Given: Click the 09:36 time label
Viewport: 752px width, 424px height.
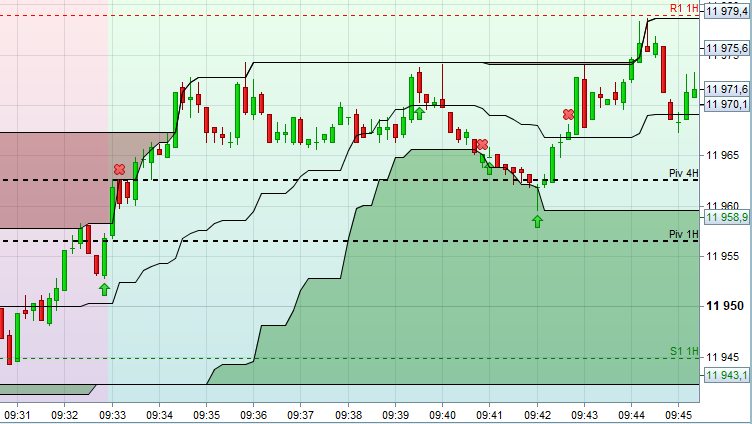Looking at the screenshot, I should [x=254, y=415].
